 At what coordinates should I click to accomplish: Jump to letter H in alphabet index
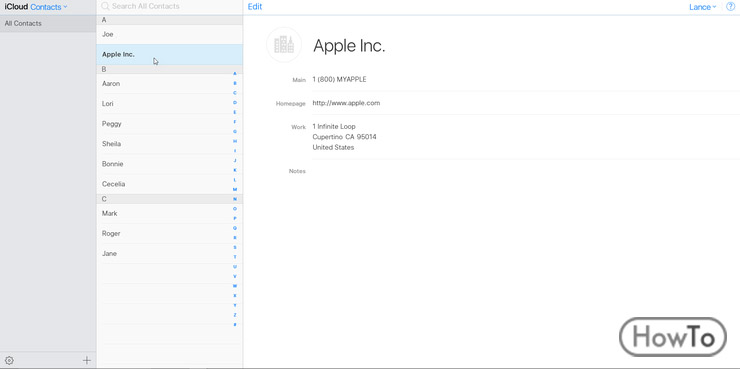point(235,141)
